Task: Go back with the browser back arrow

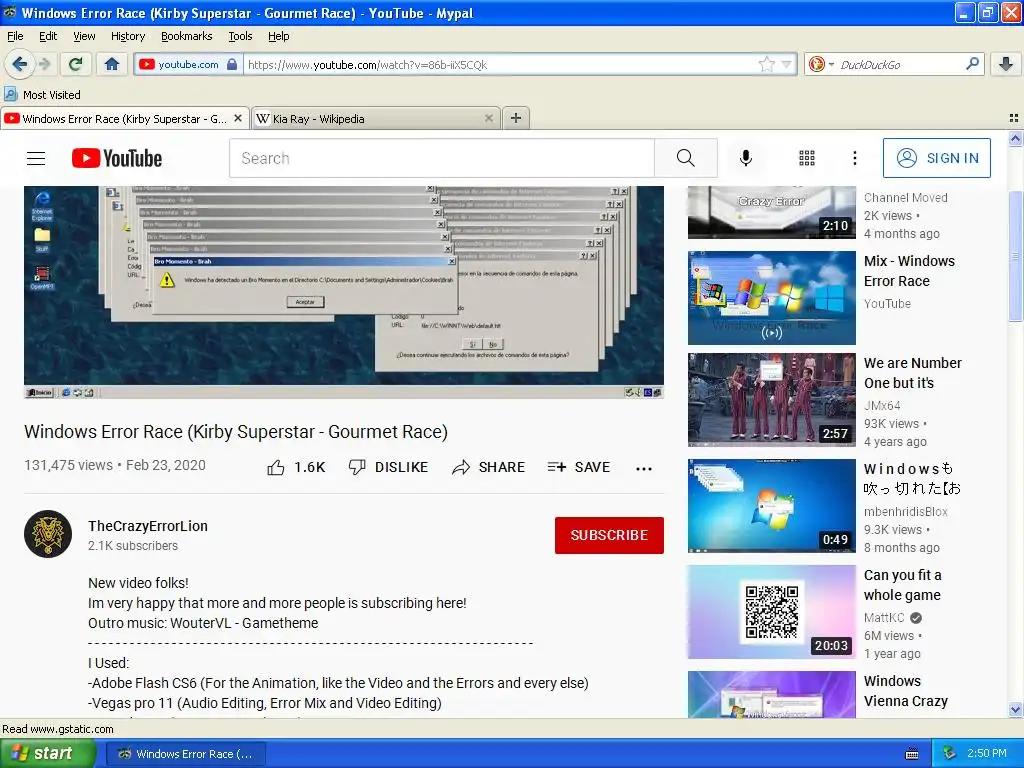Action: coord(19,64)
